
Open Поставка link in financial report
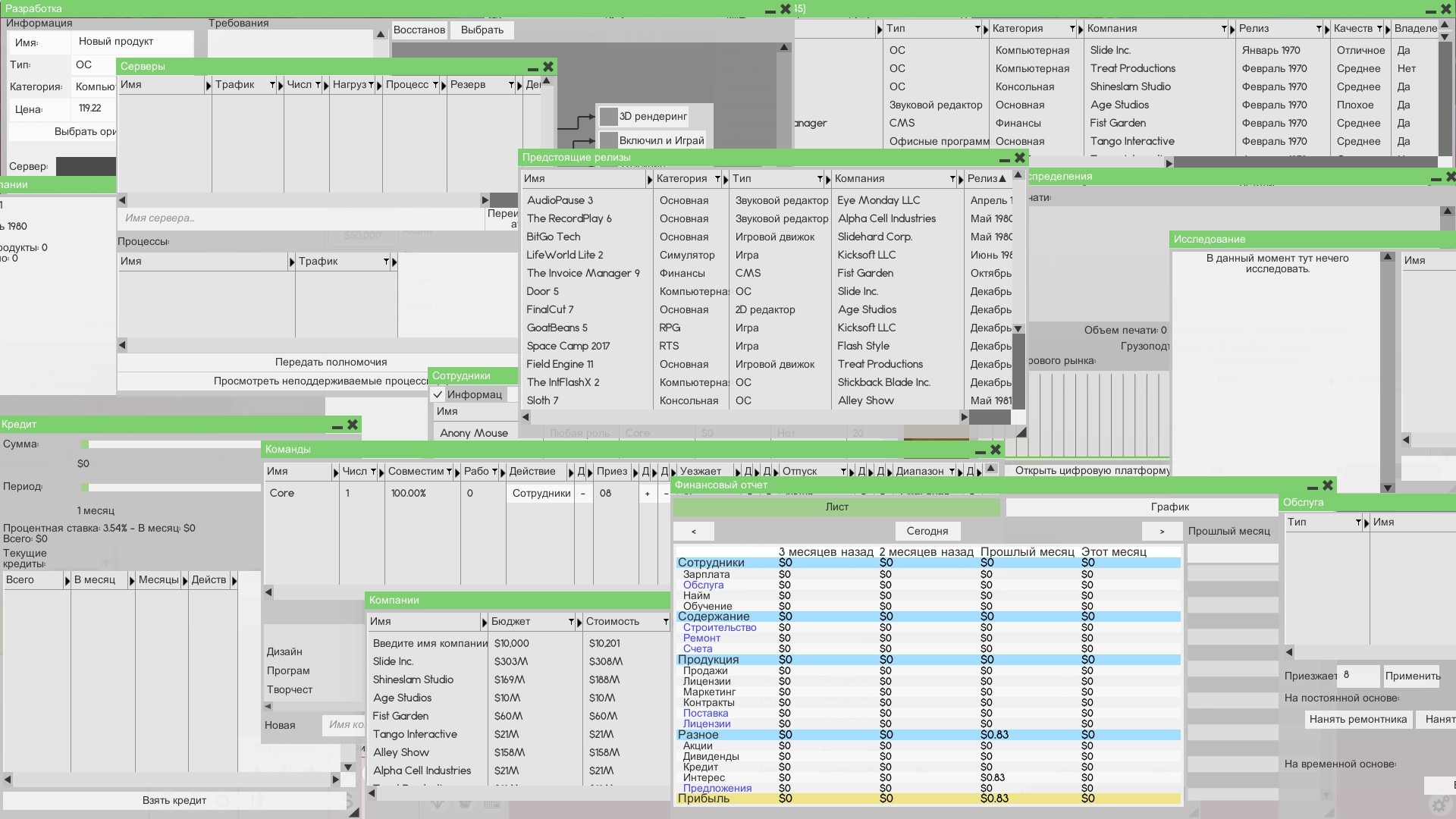point(705,714)
